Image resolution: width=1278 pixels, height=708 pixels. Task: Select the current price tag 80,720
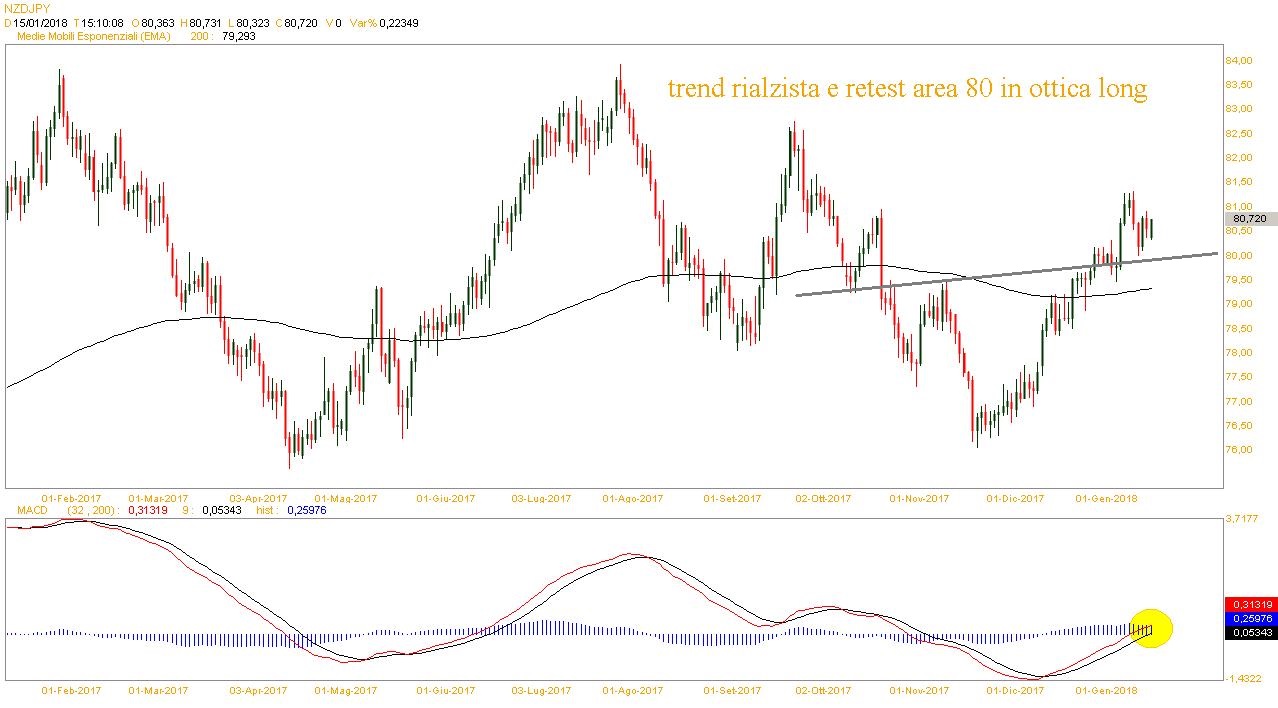(1250, 219)
